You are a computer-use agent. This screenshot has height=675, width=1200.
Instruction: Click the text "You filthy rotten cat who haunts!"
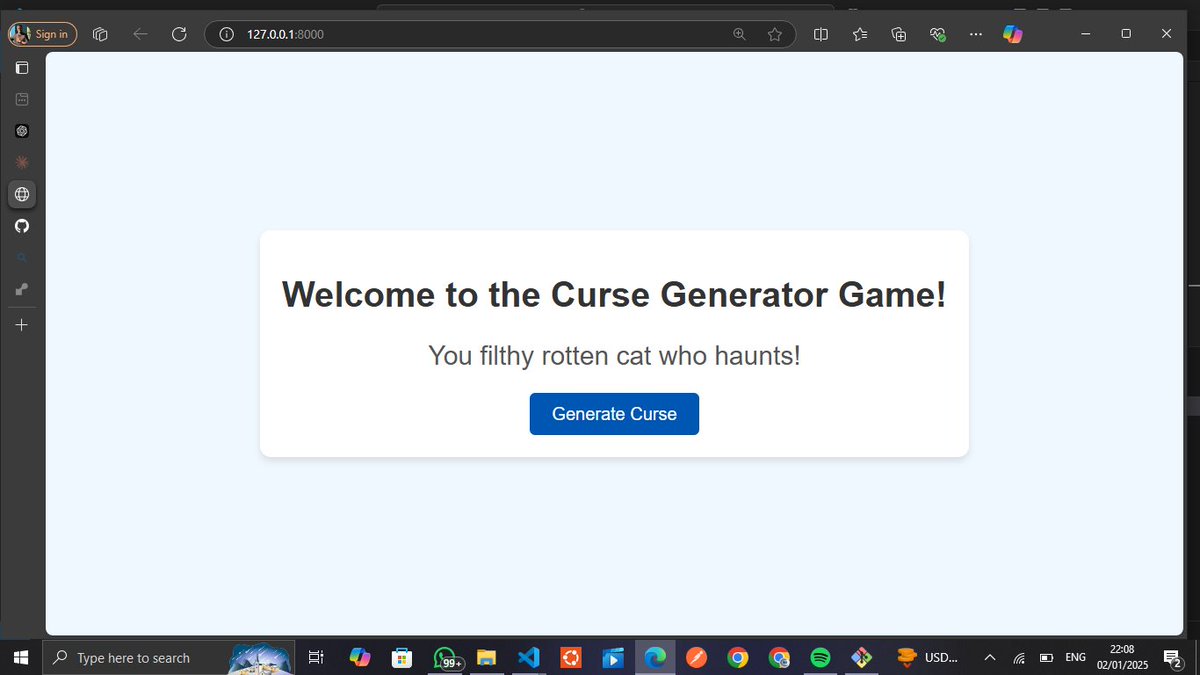pos(614,355)
